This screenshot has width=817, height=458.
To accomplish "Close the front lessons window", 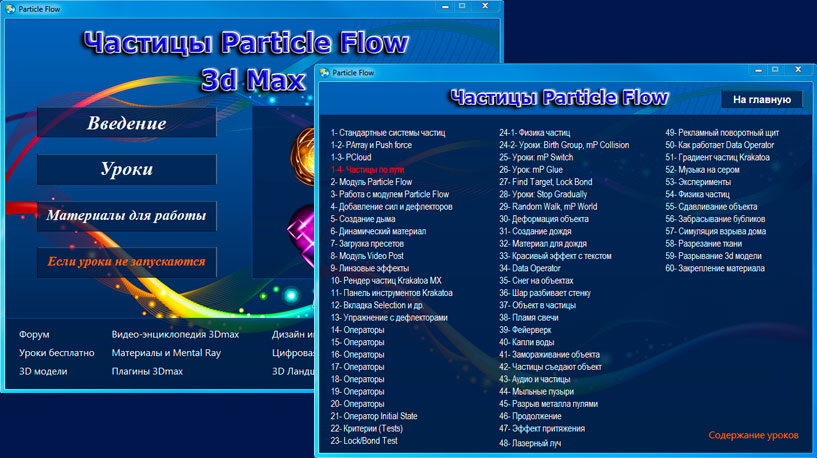I will [x=798, y=69].
